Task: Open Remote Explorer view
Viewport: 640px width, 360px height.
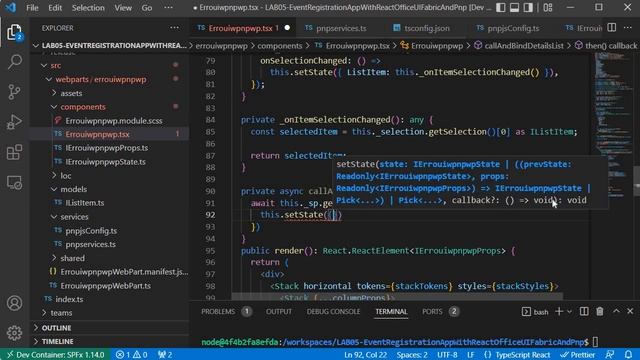Action: click(14, 182)
